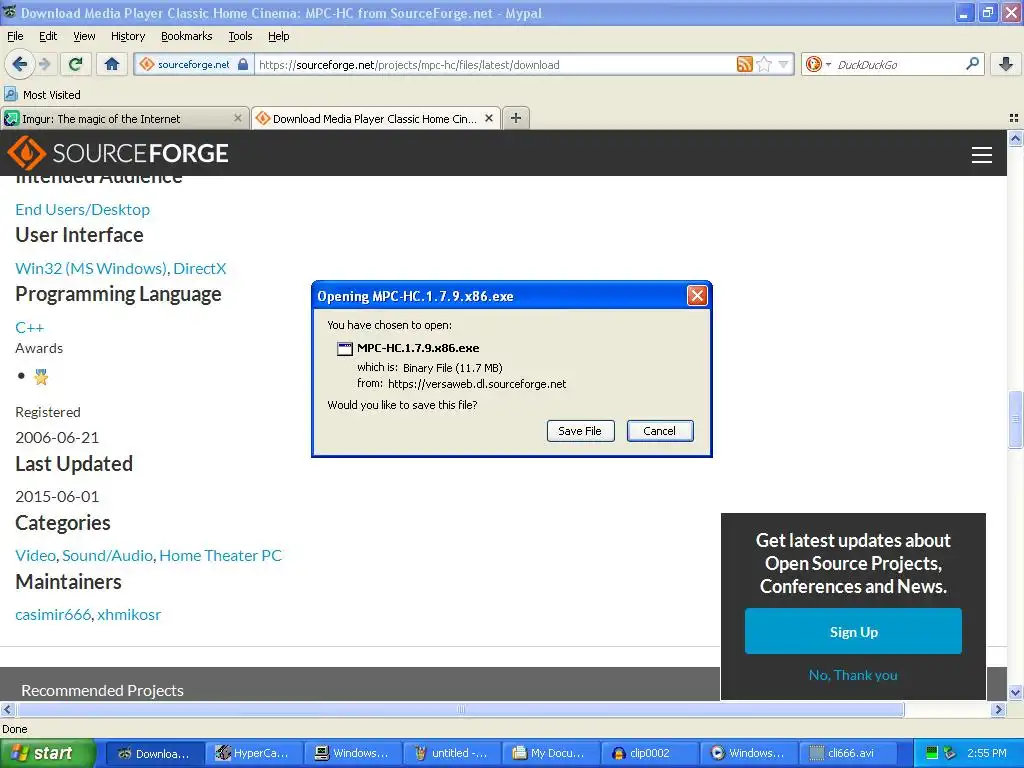Open the Help menu
1024x768 pixels.
(x=278, y=36)
